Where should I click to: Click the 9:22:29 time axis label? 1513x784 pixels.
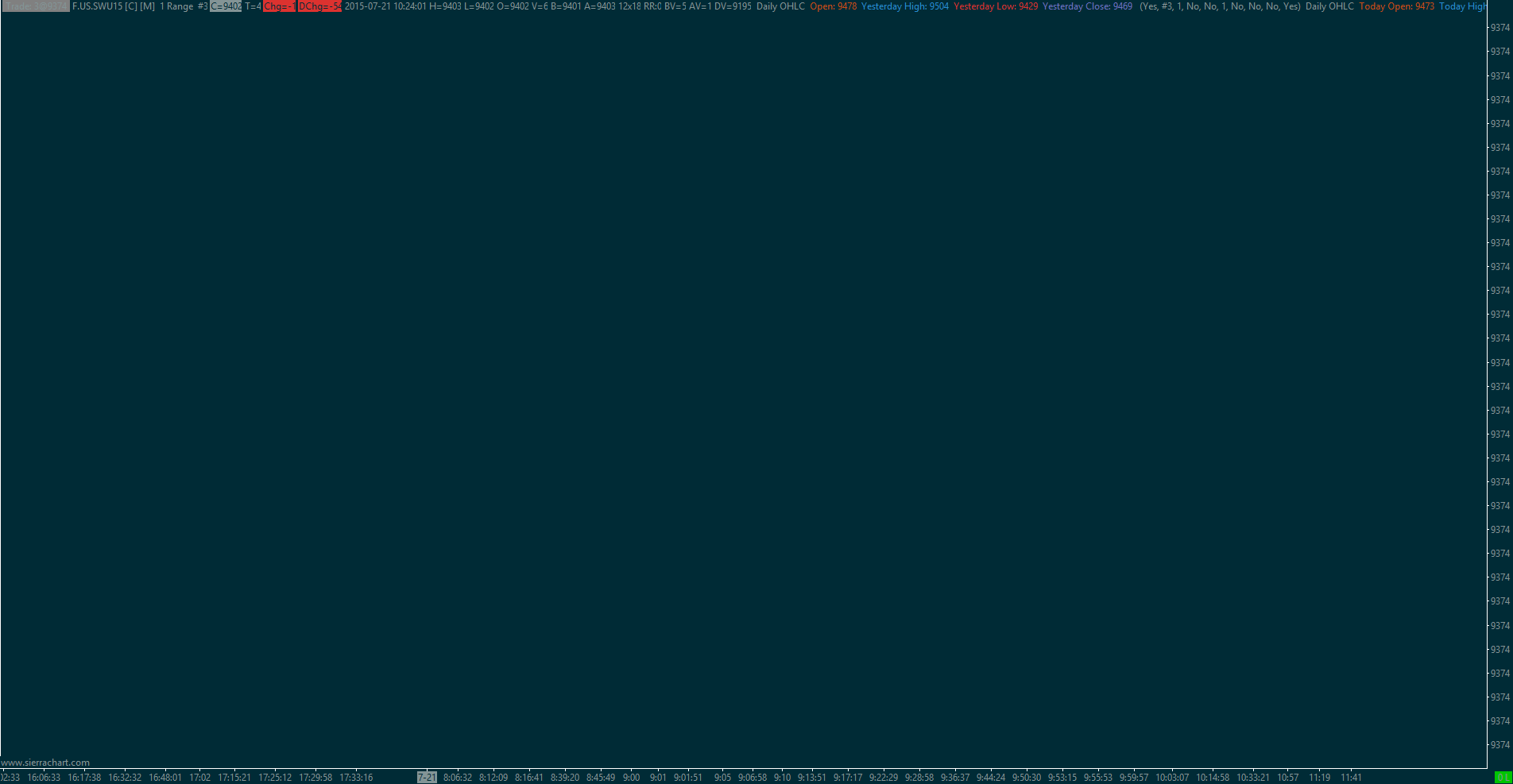tap(884, 778)
